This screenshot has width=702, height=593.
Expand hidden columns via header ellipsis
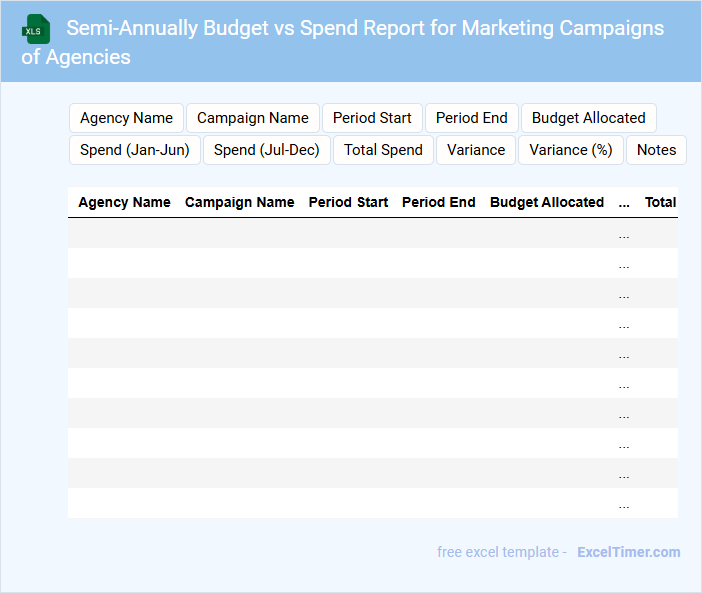[x=624, y=203]
